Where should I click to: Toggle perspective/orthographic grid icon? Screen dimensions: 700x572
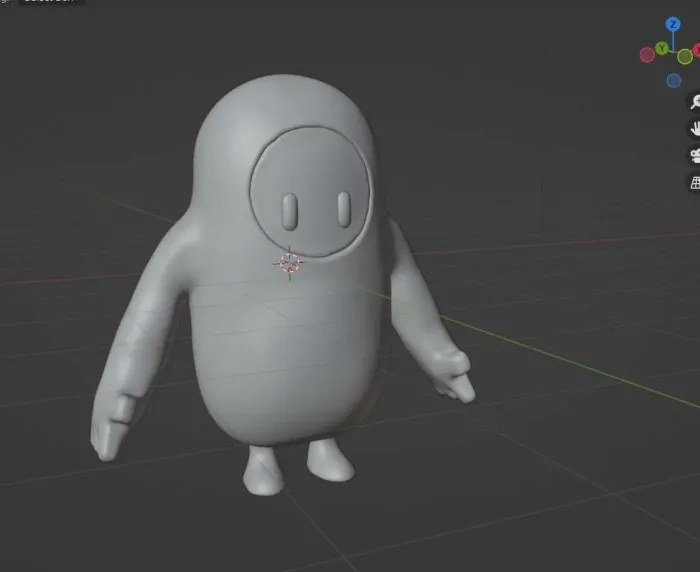[695, 183]
